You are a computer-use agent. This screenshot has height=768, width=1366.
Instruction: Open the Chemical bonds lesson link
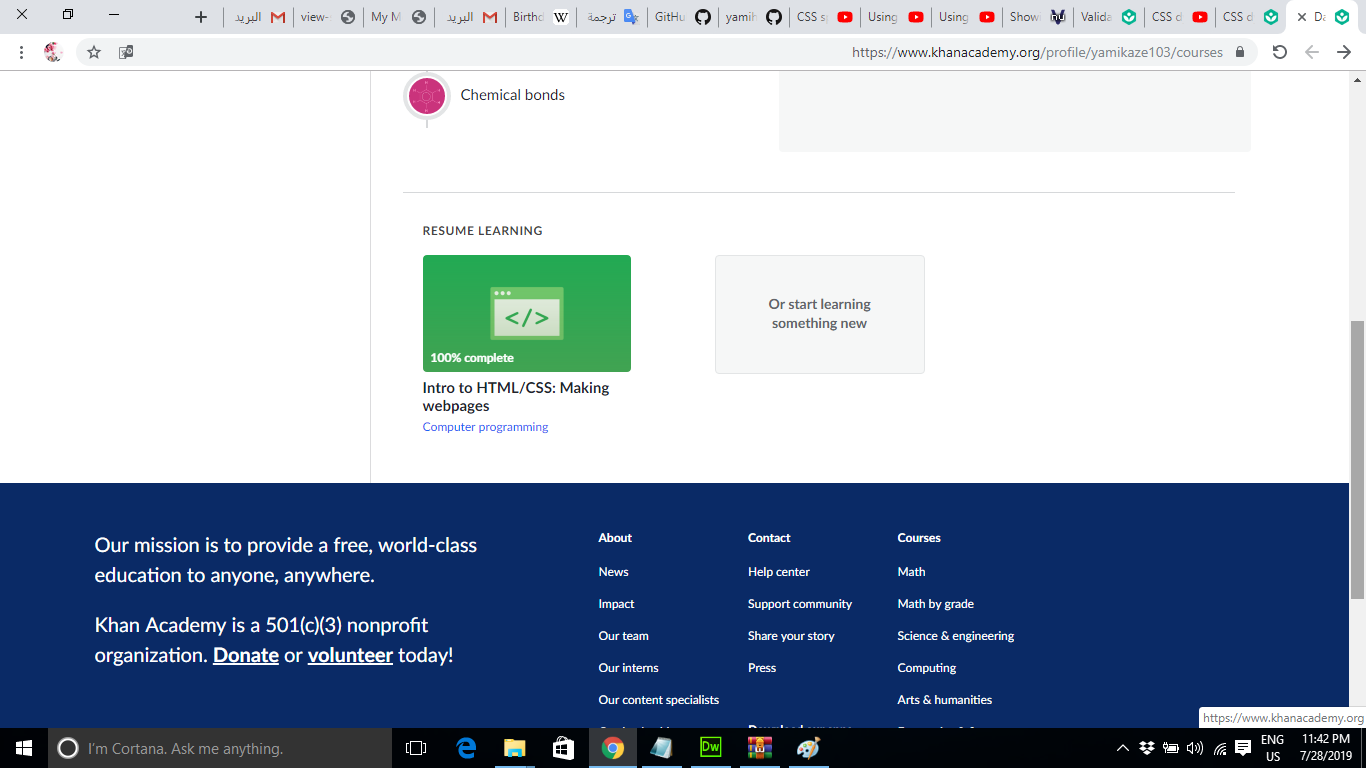coord(512,95)
